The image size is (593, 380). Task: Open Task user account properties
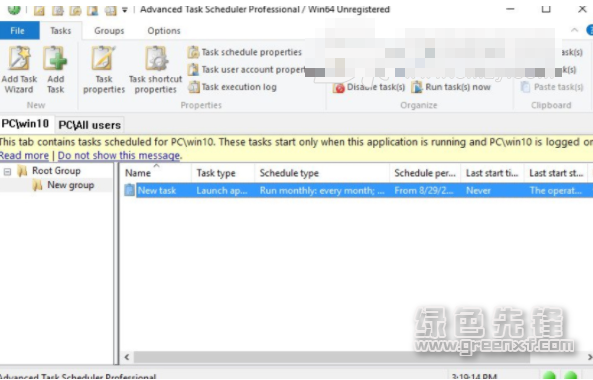(x=247, y=70)
